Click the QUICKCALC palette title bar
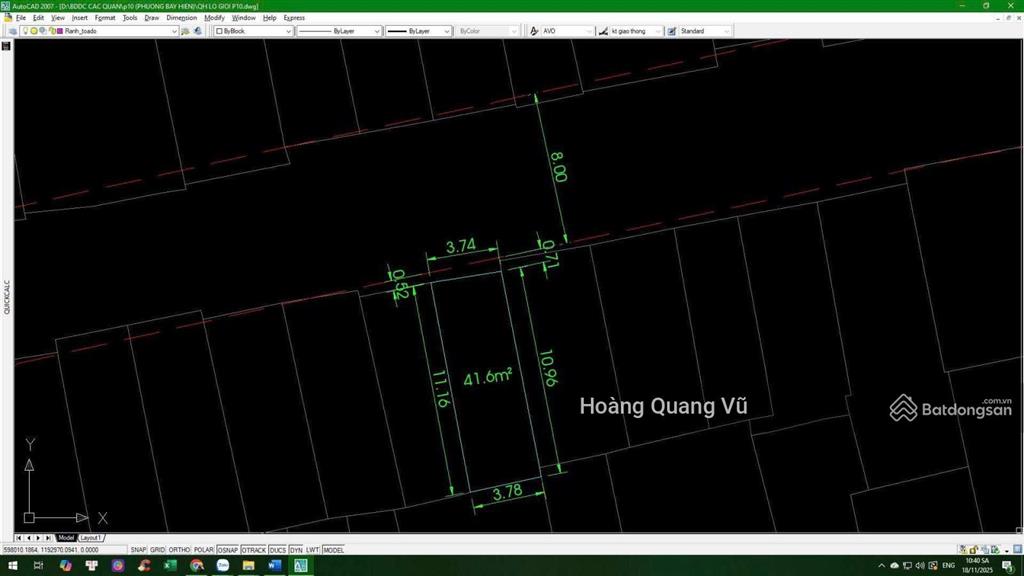Image resolution: width=1024 pixels, height=576 pixels. tap(7, 297)
